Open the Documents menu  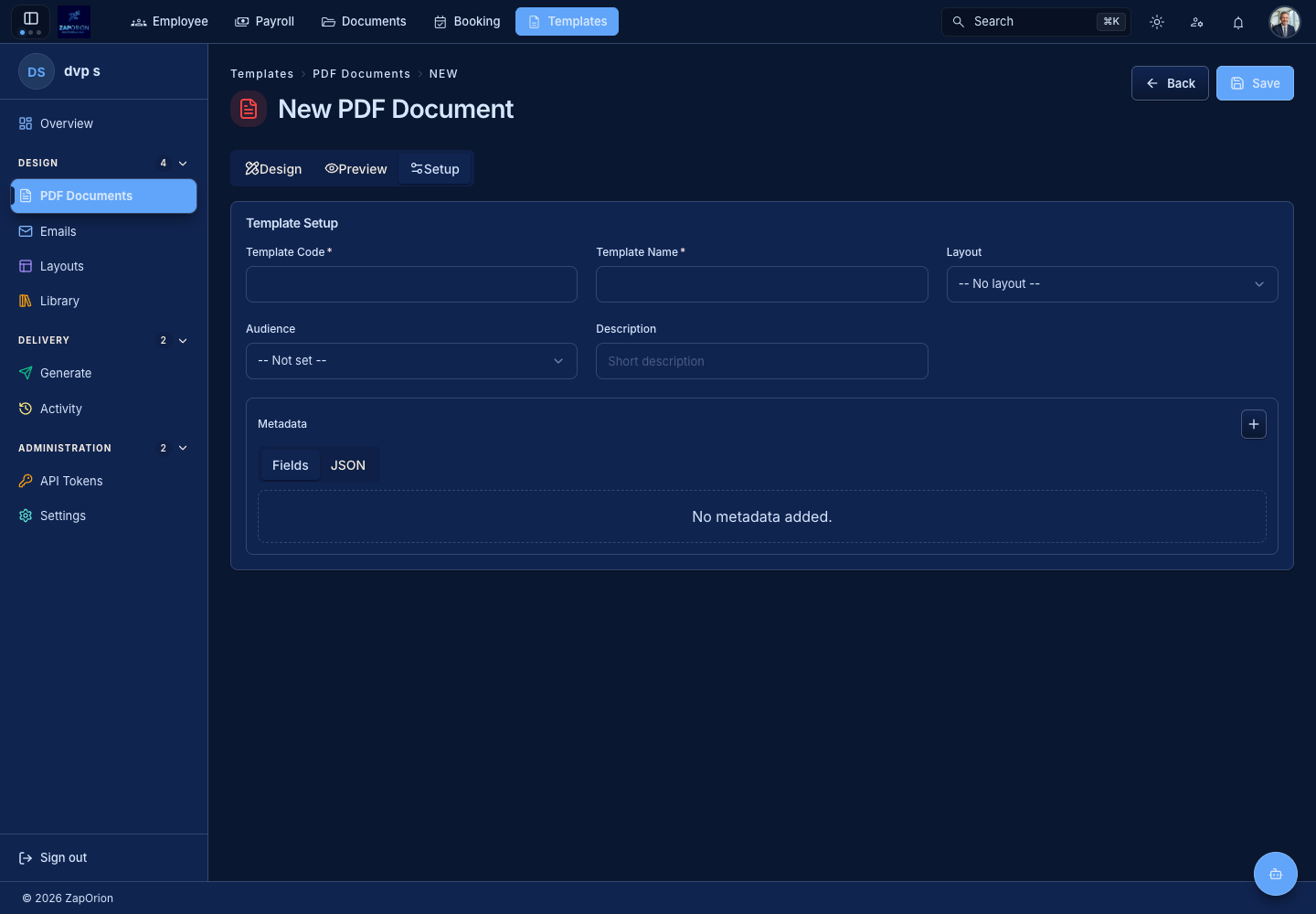click(x=364, y=21)
